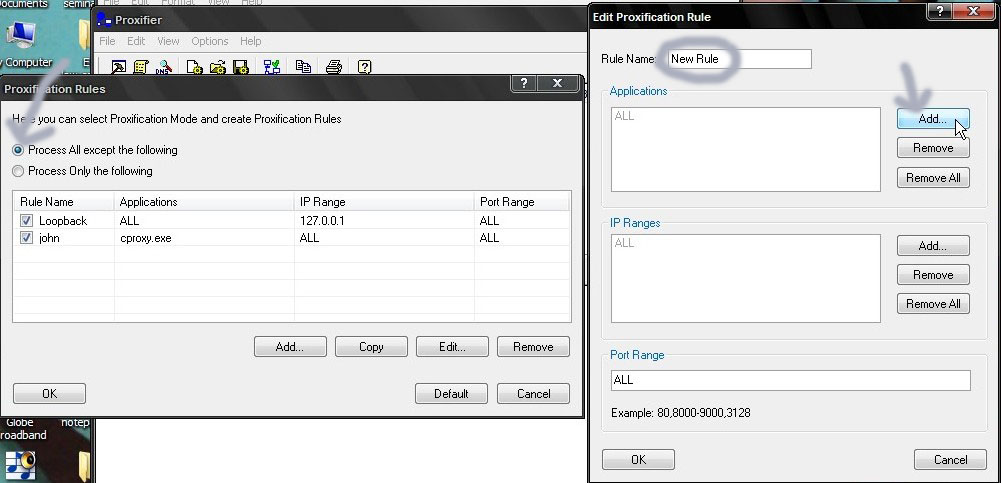
Task: Close the Edit Proxification Rule dialog with X
Action: click(x=974, y=11)
